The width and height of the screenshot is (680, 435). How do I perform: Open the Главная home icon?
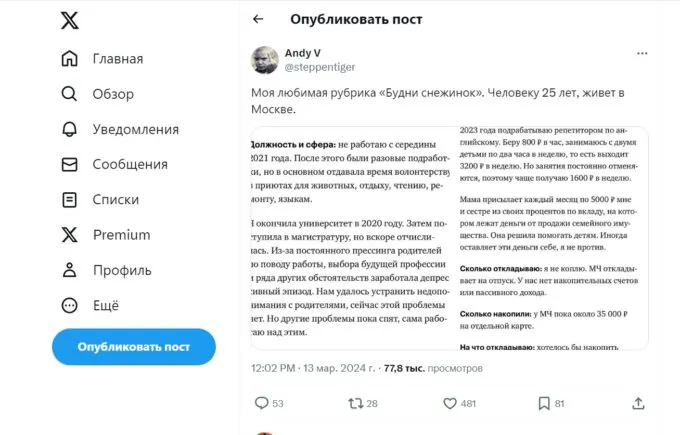click(69, 59)
